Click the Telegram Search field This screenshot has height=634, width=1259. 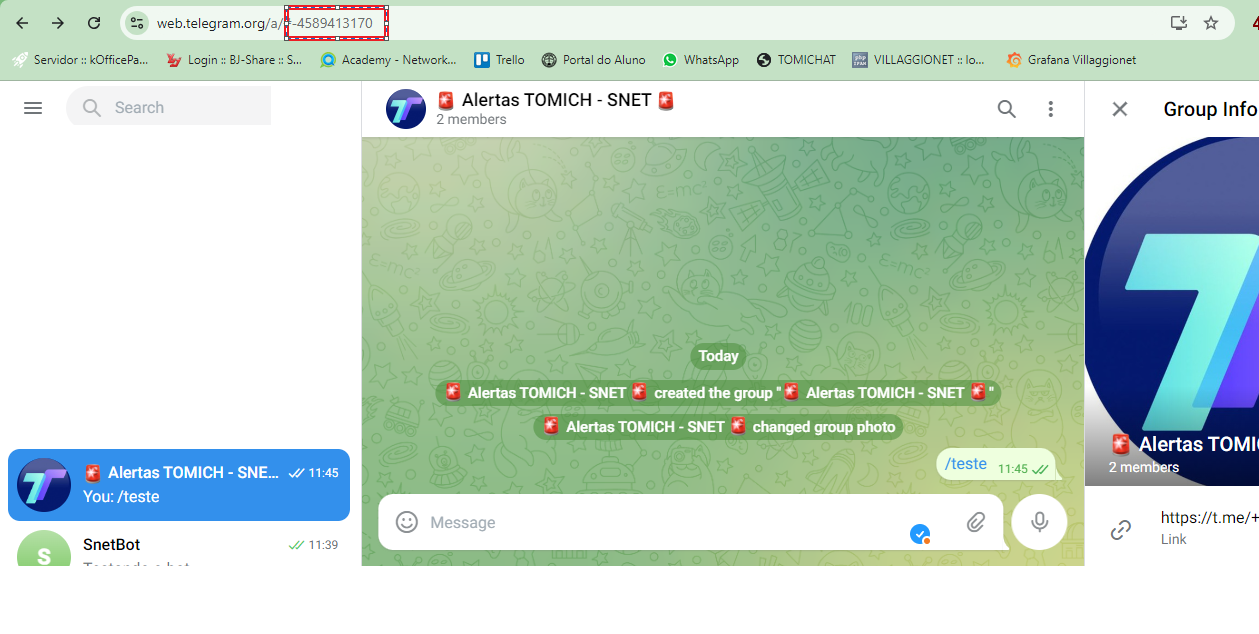168,107
